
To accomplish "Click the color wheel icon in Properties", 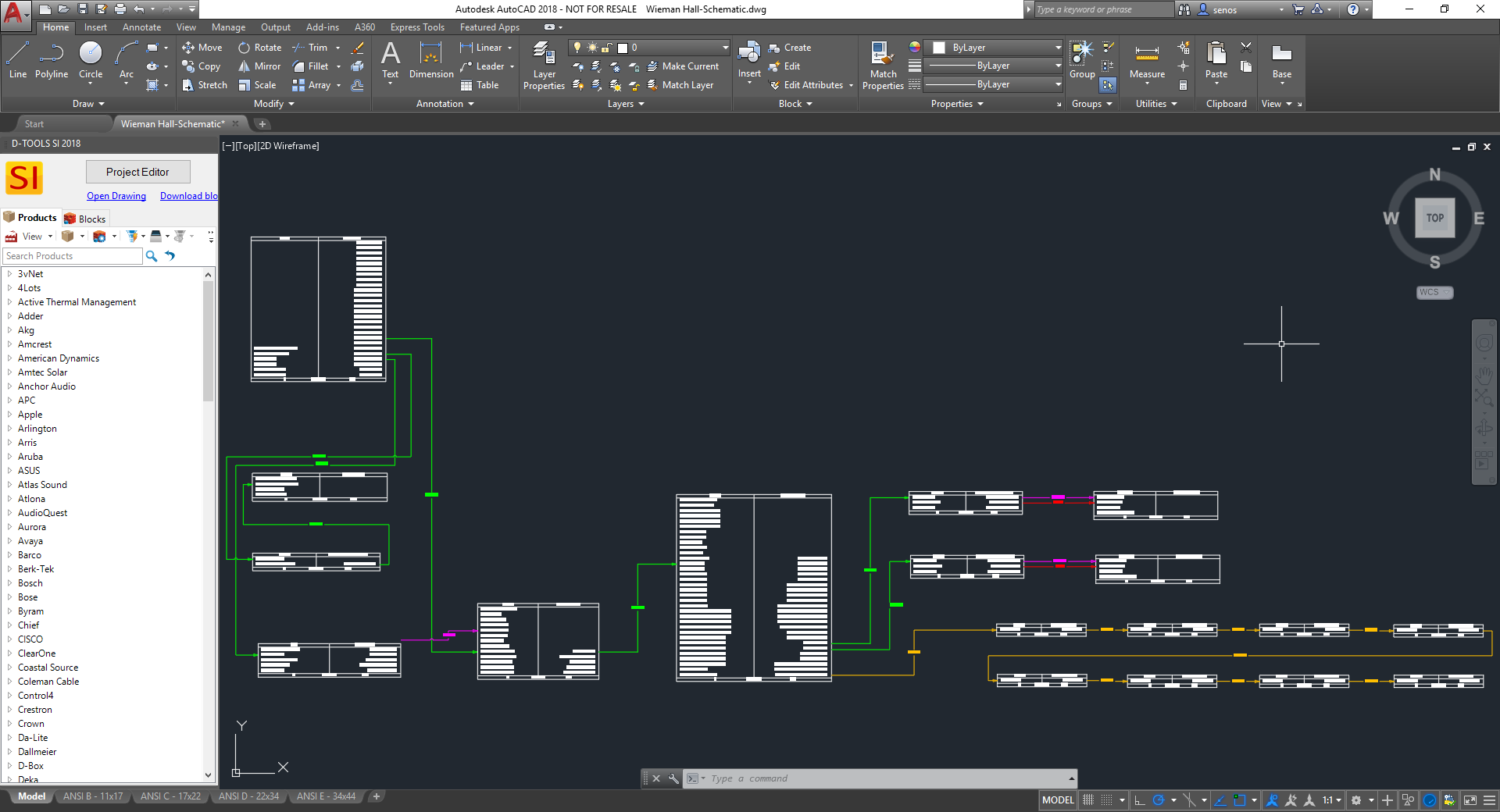I will click(x=914, y=48).
